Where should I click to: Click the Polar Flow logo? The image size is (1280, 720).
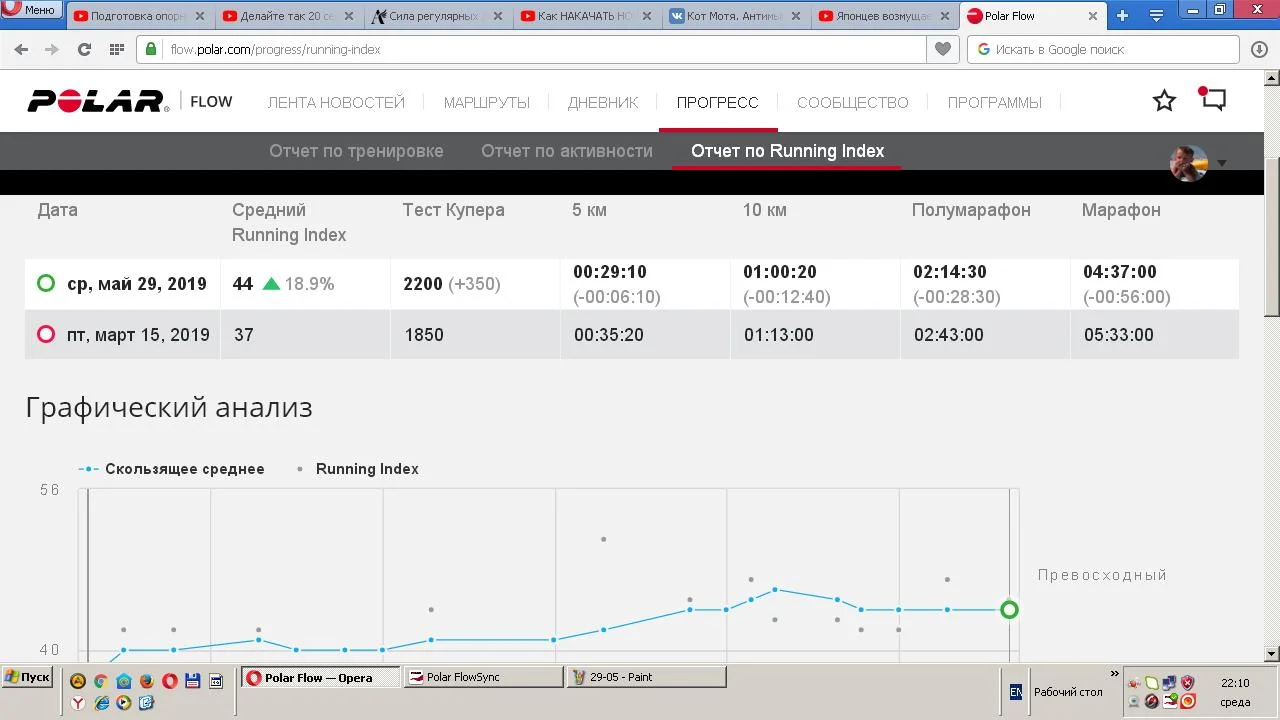click(130, 101)
